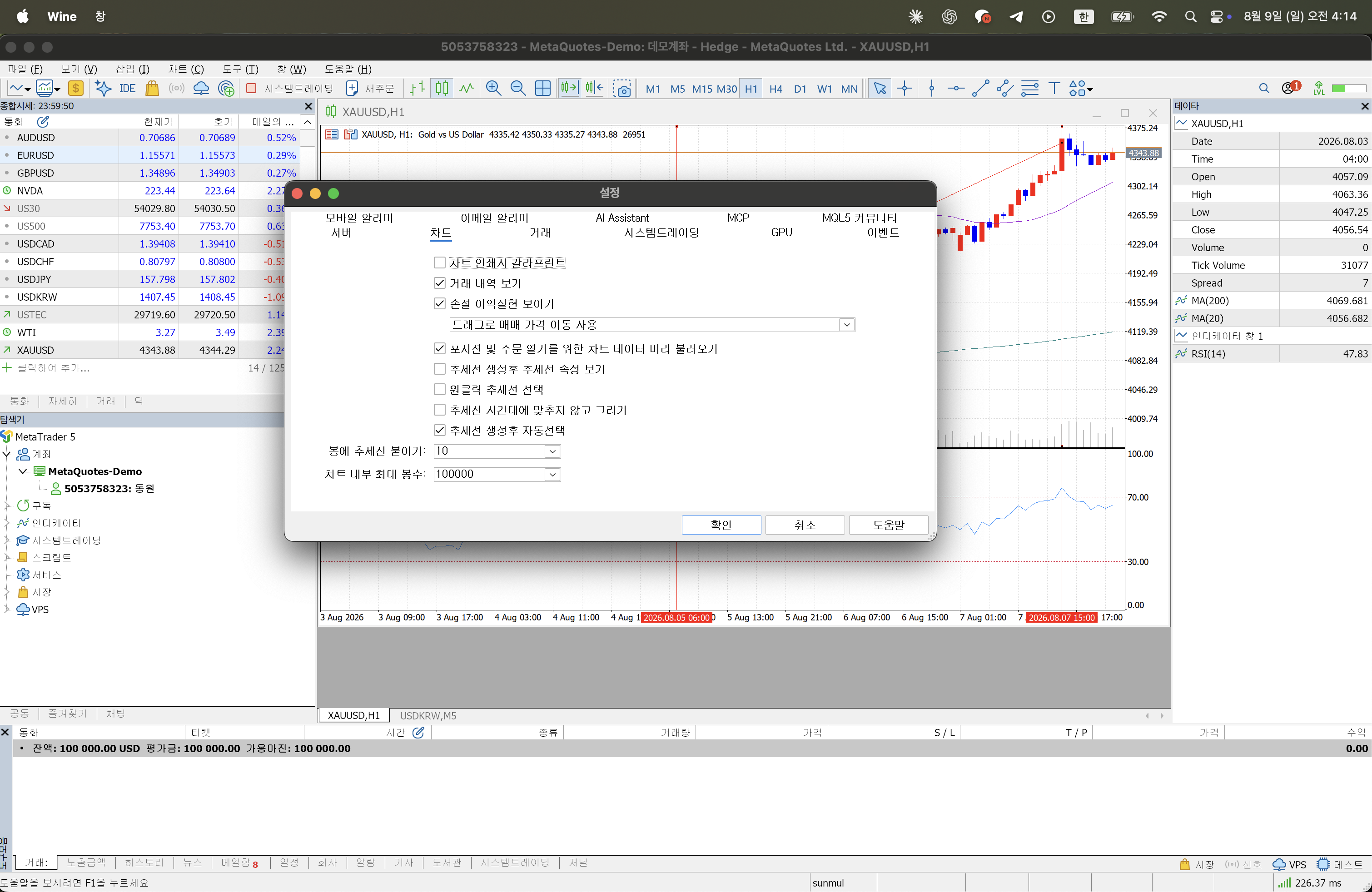Image resolution: width=1372 pixels, height=892 pixels.
Task: Open toolbar search magnifier icon
Action: point(1263,88)
